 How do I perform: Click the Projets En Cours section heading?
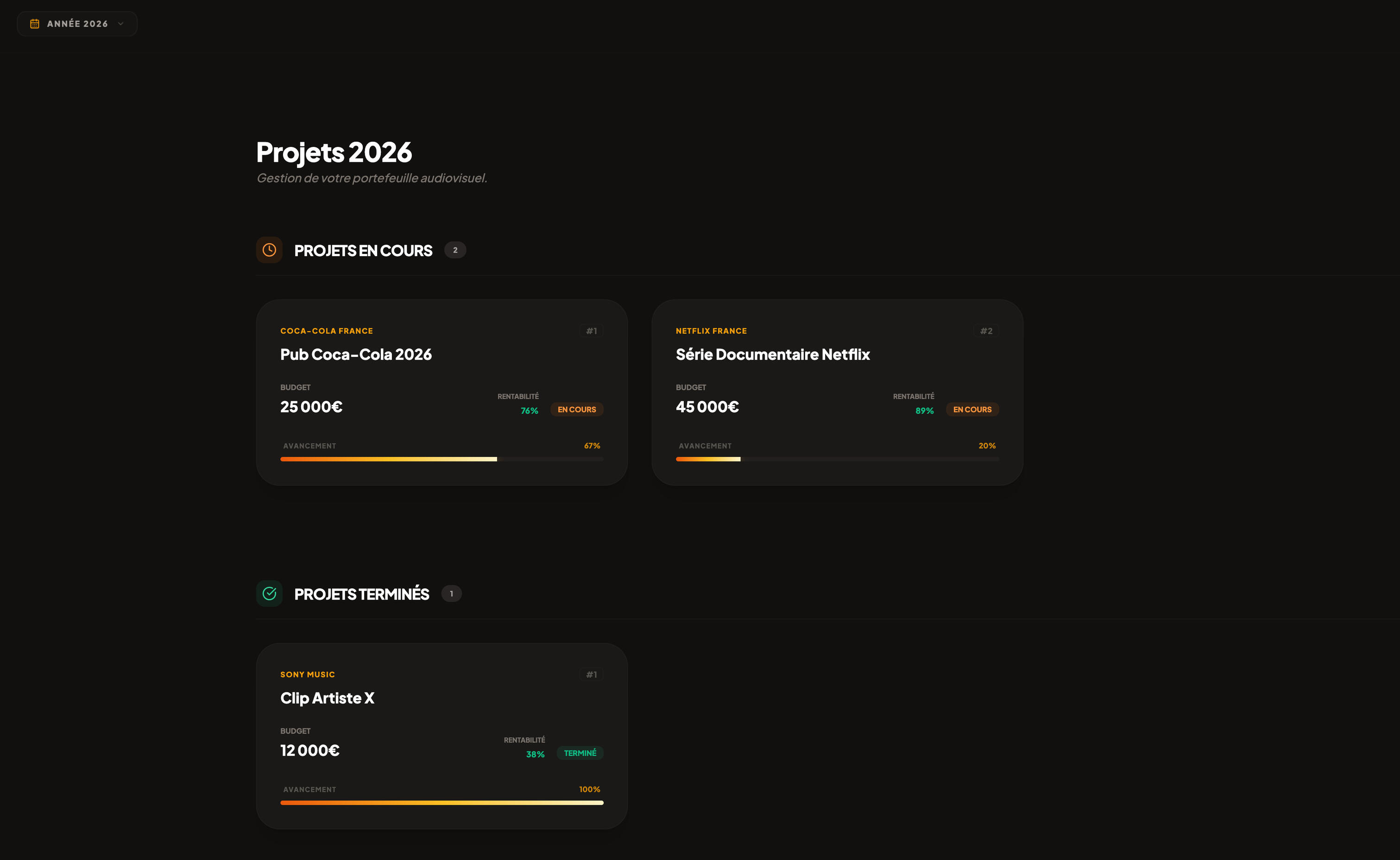[363, 251]
